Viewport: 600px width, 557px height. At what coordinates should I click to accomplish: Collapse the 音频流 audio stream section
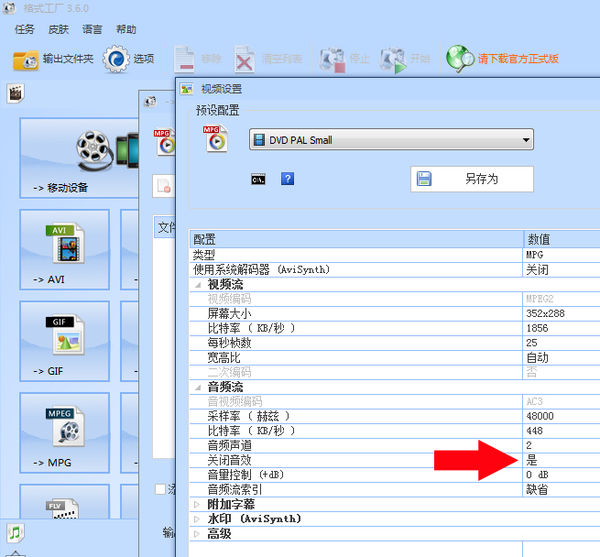coord(199,388)
